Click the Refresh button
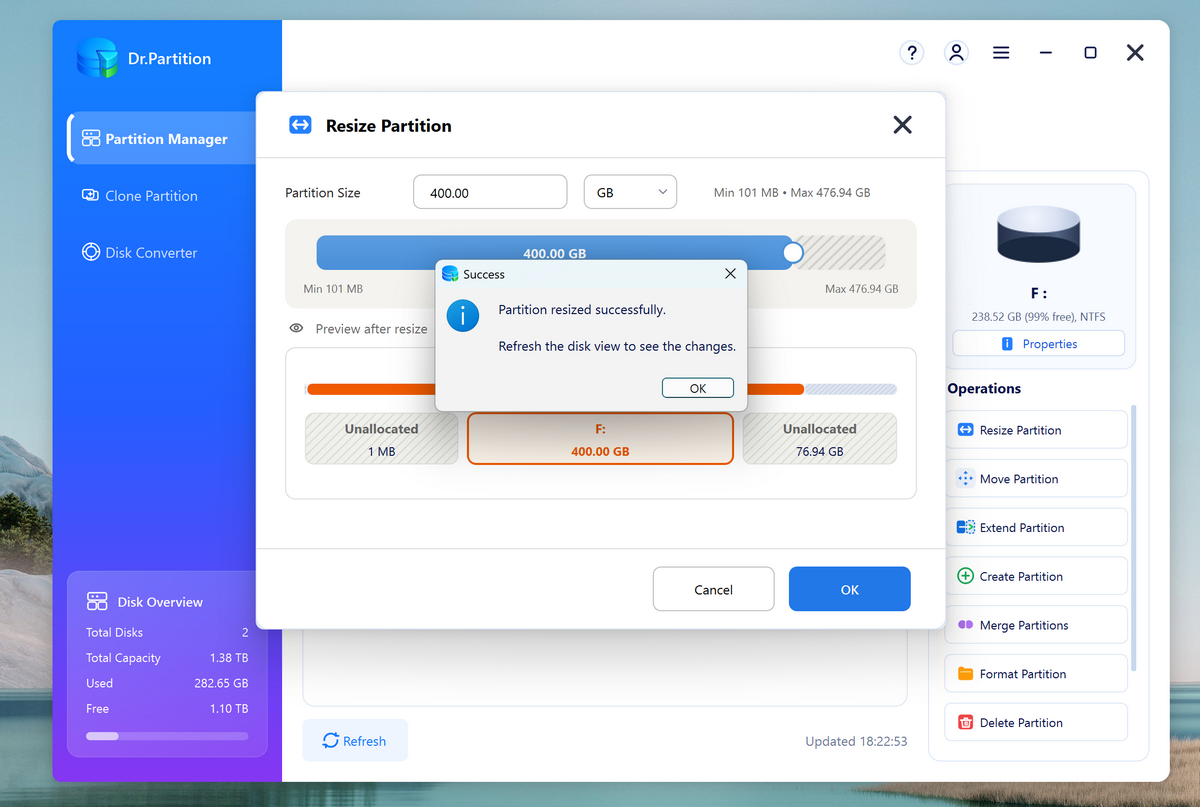The width and height of the screenshot is (1200, 807). (x=355, y=740)
